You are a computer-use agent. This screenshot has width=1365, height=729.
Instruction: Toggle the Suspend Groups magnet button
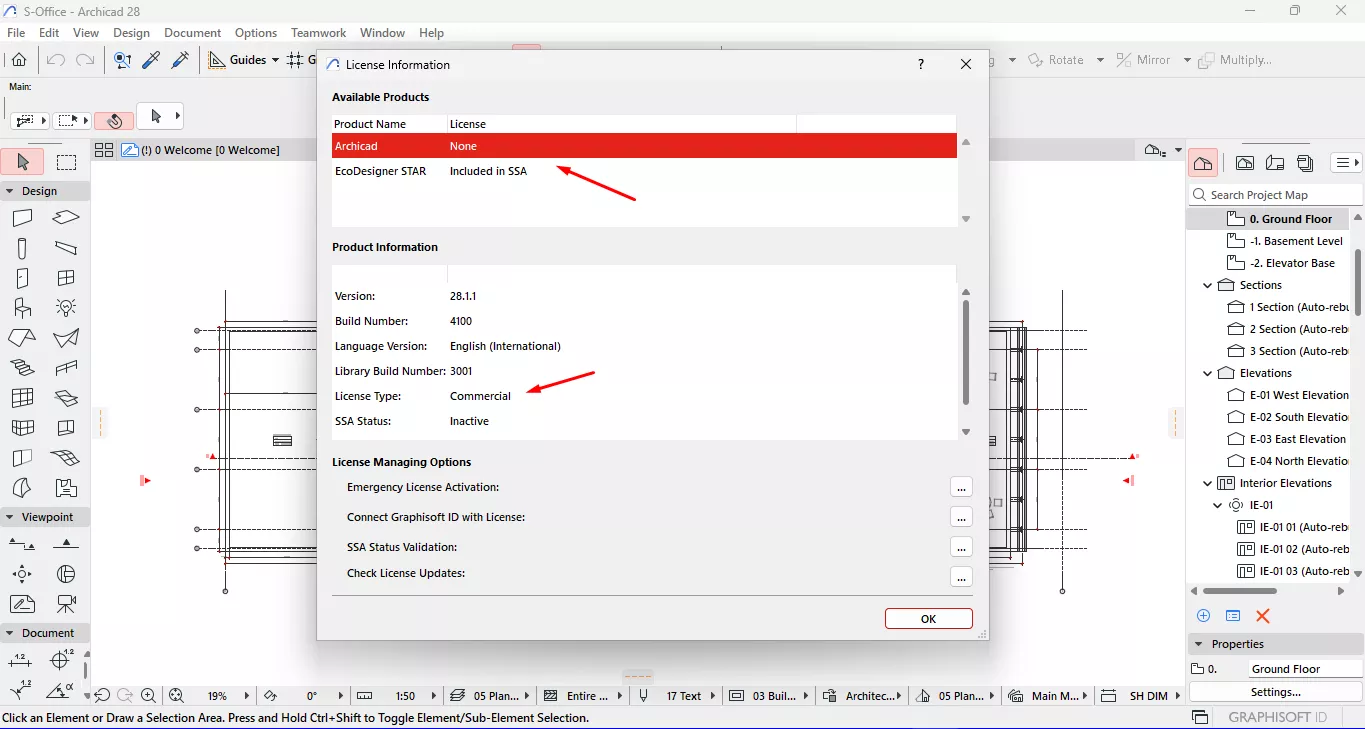click(x=114, y=121)
